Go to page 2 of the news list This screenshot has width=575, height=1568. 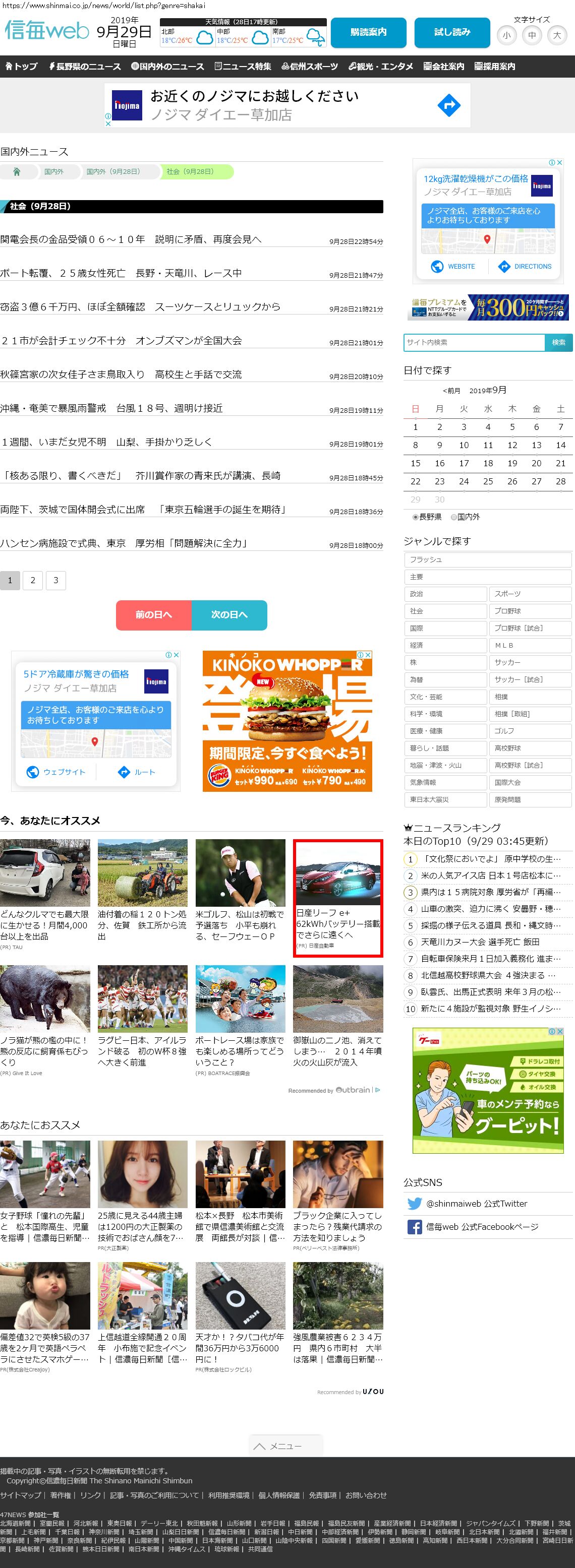pos(33,580)
